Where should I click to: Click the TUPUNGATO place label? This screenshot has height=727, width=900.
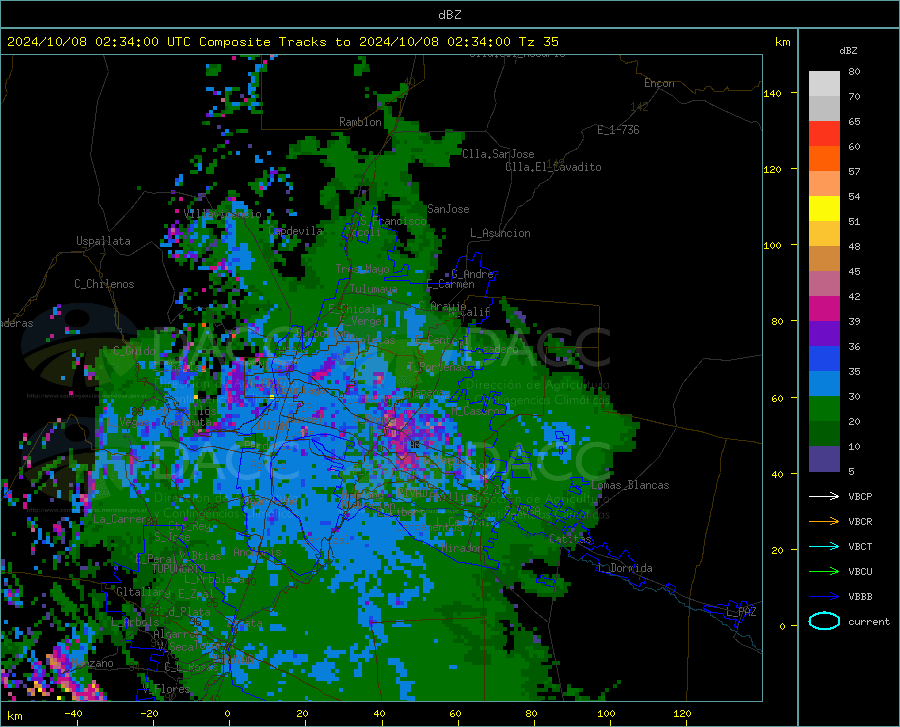[x=179, y=569]
